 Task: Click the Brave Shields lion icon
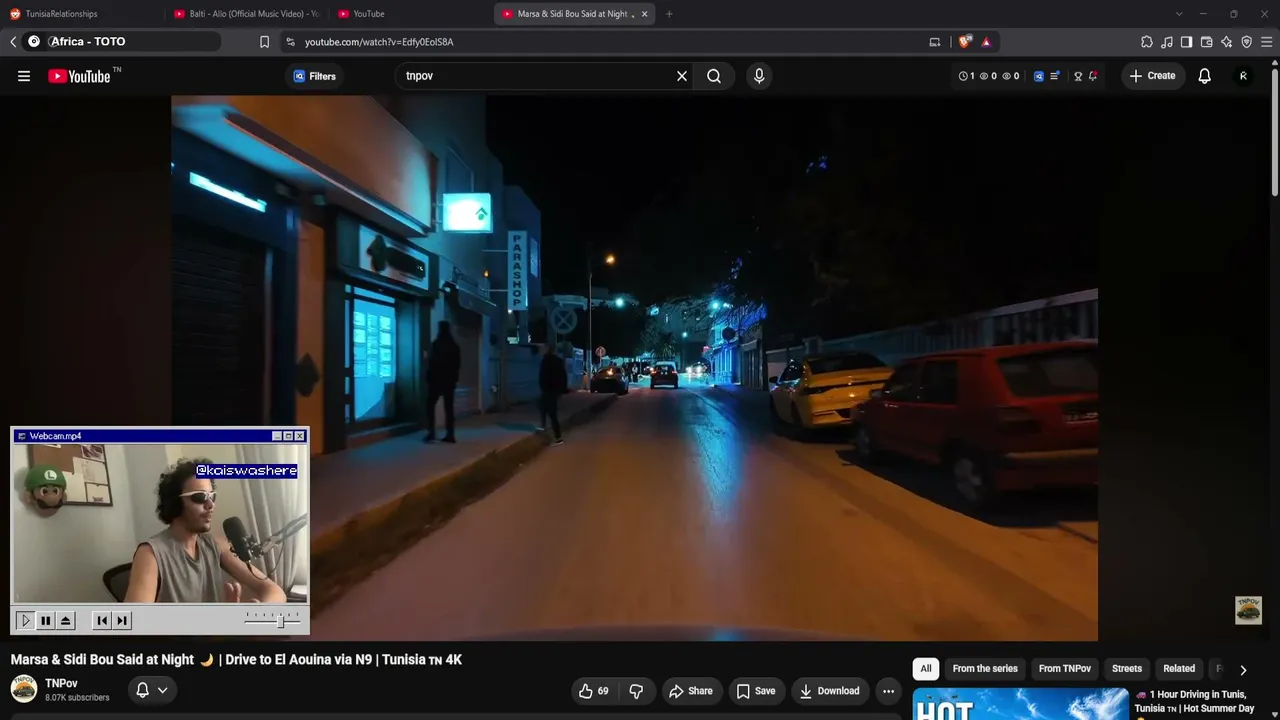(x=964, y=42)
